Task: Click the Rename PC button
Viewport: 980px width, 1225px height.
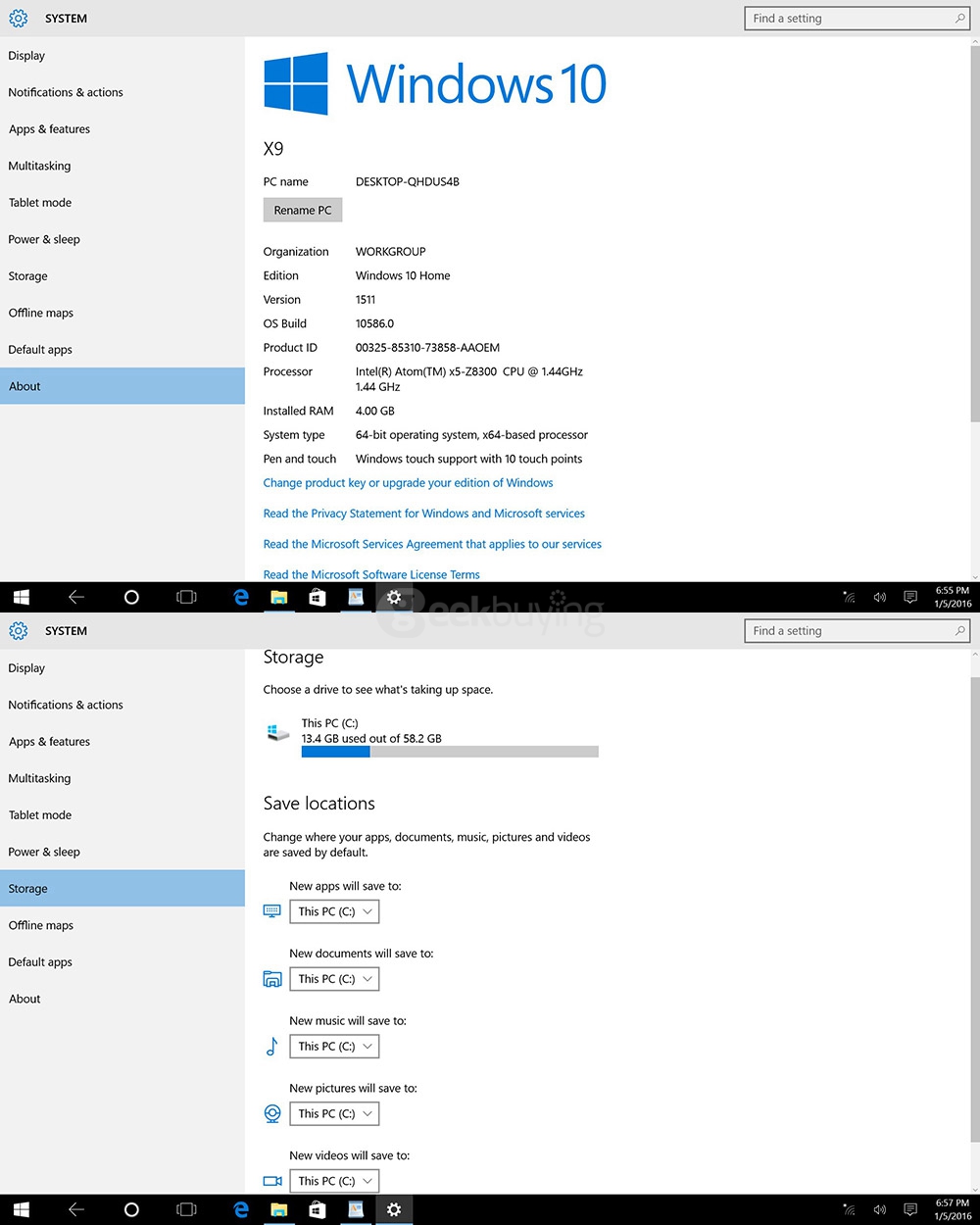Action: pos(303,210)
